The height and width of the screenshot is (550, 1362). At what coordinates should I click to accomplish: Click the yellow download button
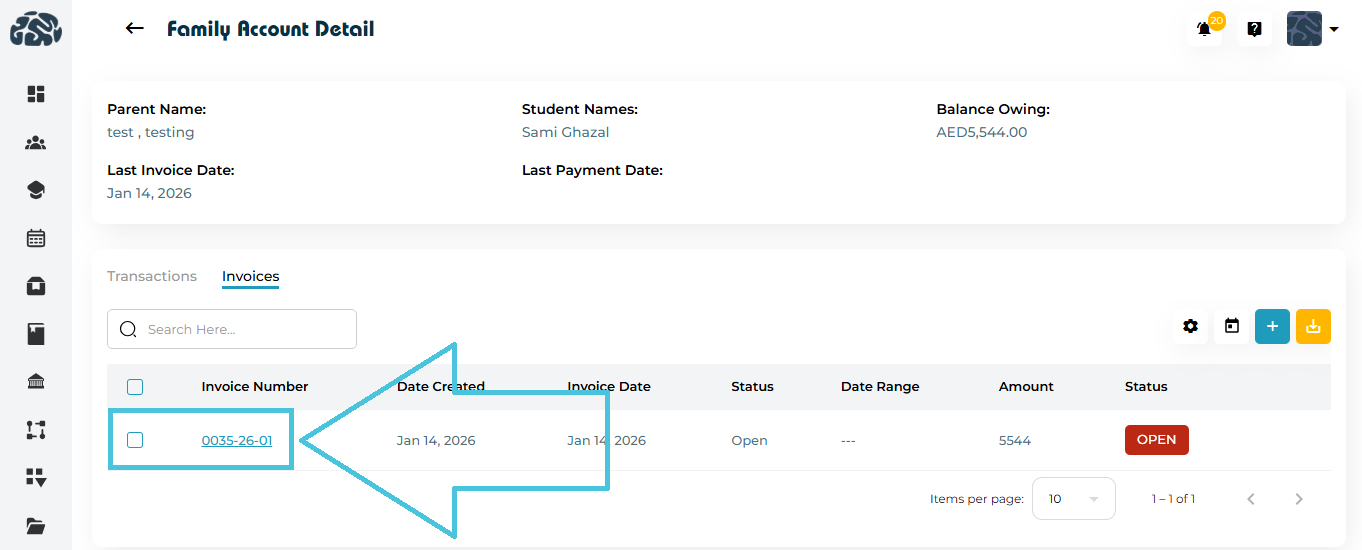pyautogui.click(x=1313, y=326)
